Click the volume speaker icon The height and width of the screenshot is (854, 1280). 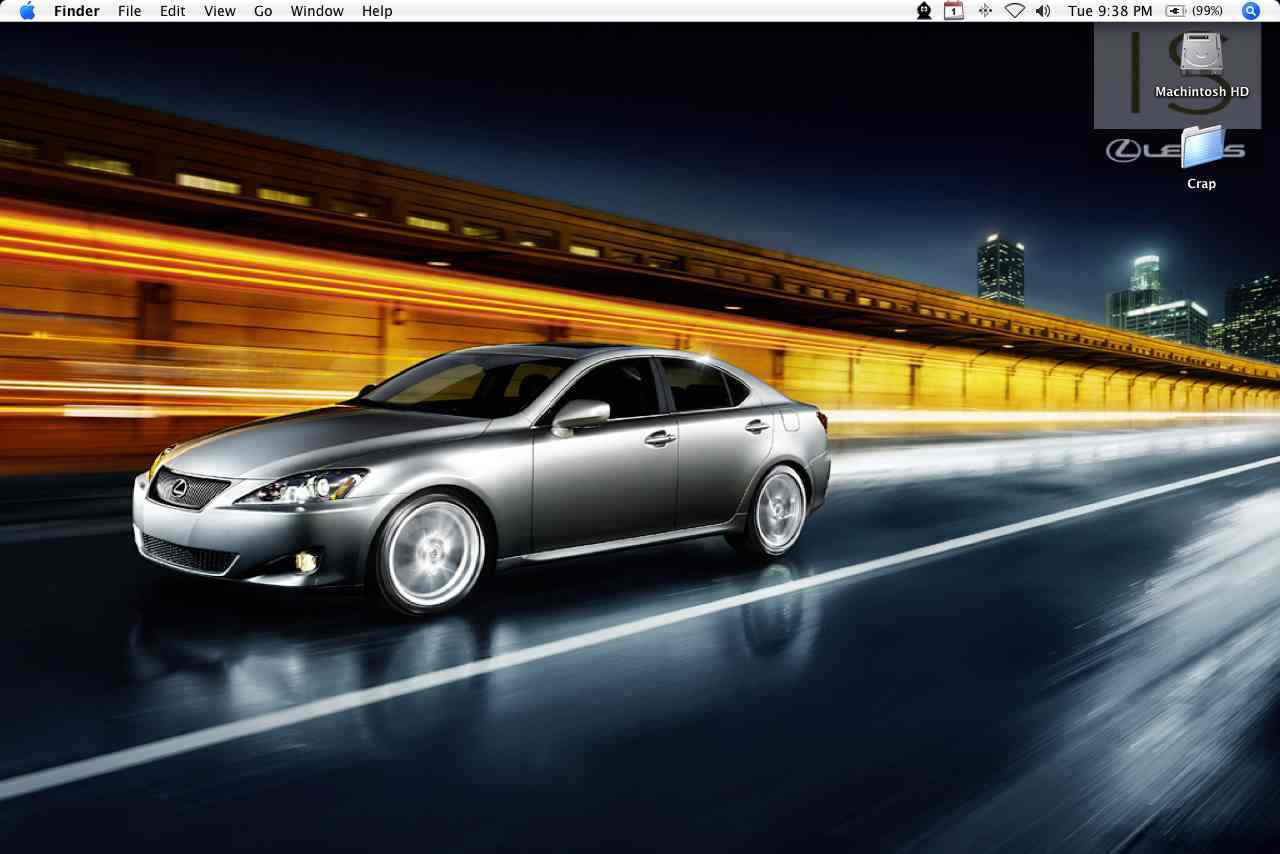1043,11
